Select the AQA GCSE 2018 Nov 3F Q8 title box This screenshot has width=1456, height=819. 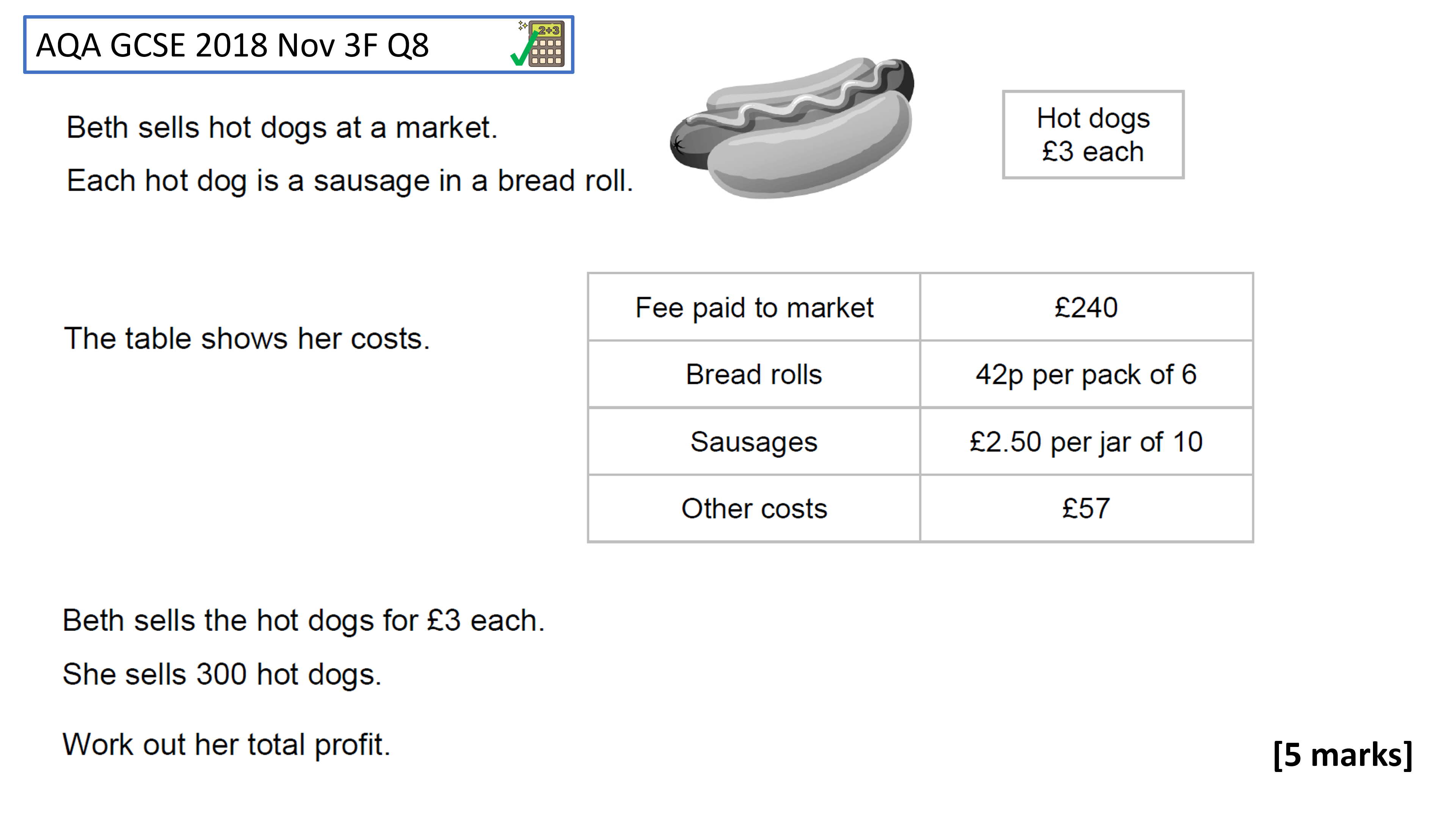click(x=298, y=45)
